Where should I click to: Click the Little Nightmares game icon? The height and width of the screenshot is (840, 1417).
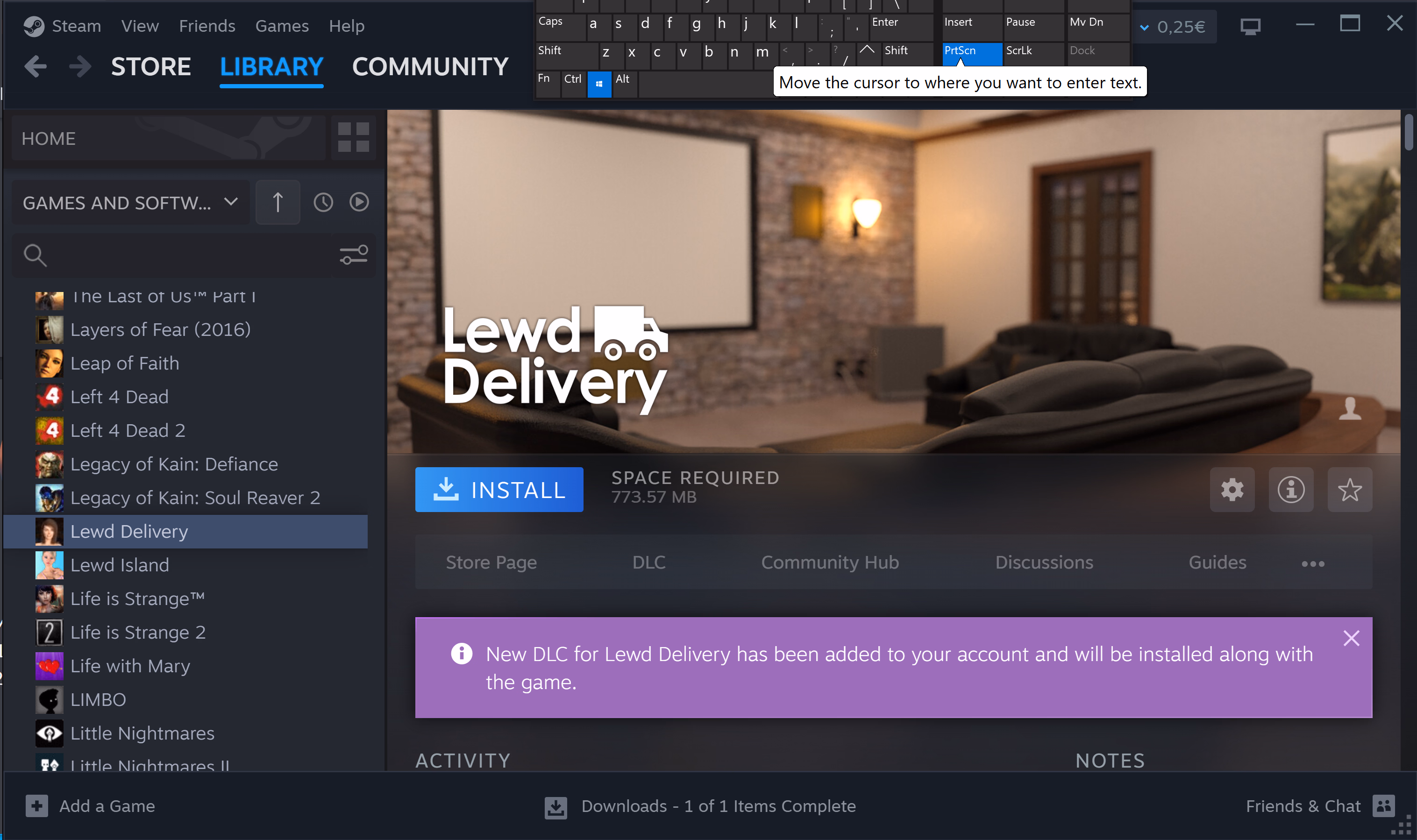pyautogui.click(x=49, y=733)
